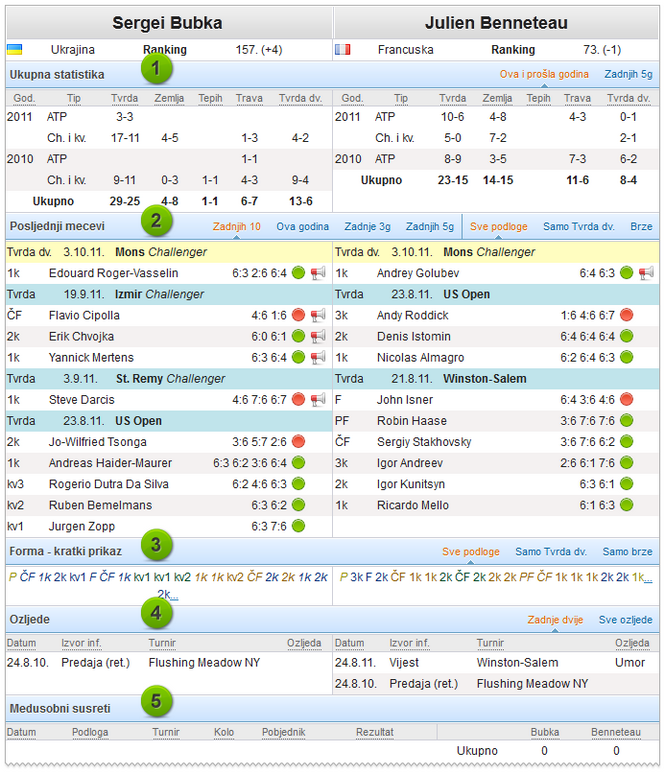Click green win dot for Robin Haase match
665x775 pixels.
pyautogui.click(x=626, y=420)
